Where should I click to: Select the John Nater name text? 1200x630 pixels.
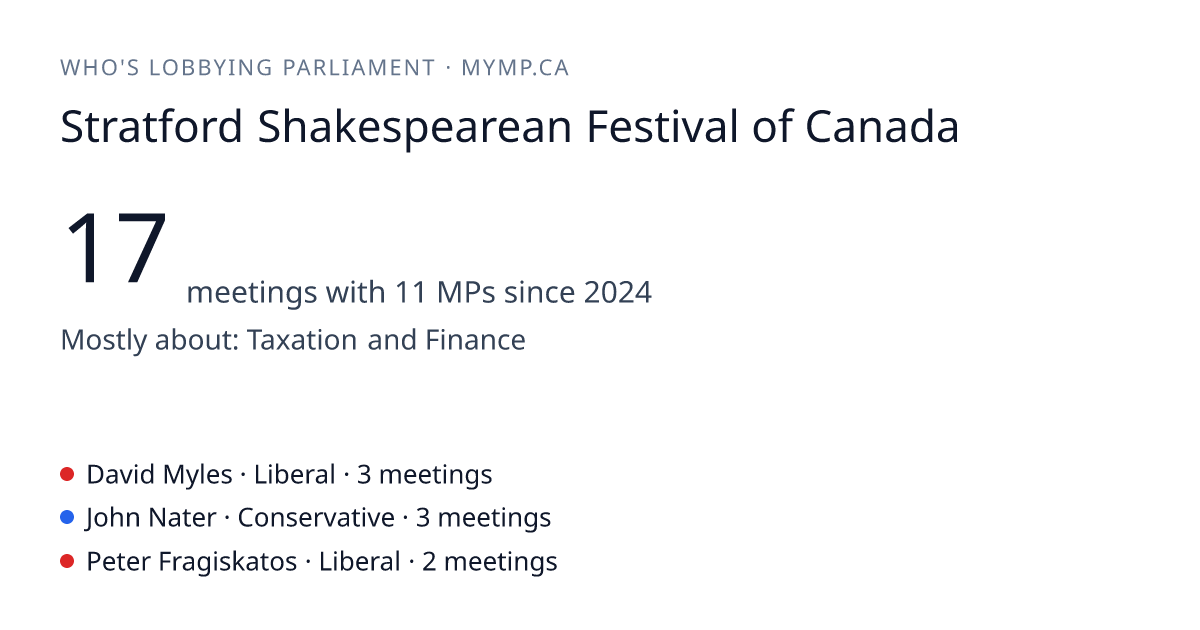point(151,518)
